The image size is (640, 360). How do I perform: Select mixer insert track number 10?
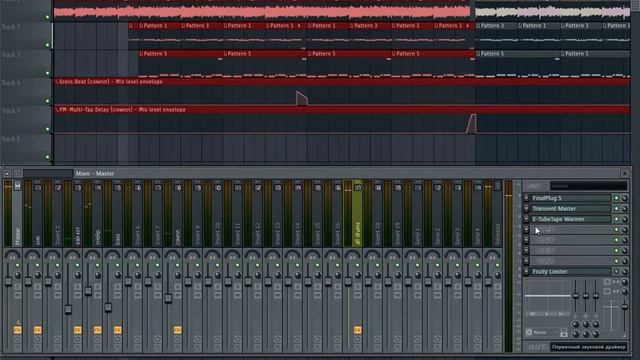218,214
